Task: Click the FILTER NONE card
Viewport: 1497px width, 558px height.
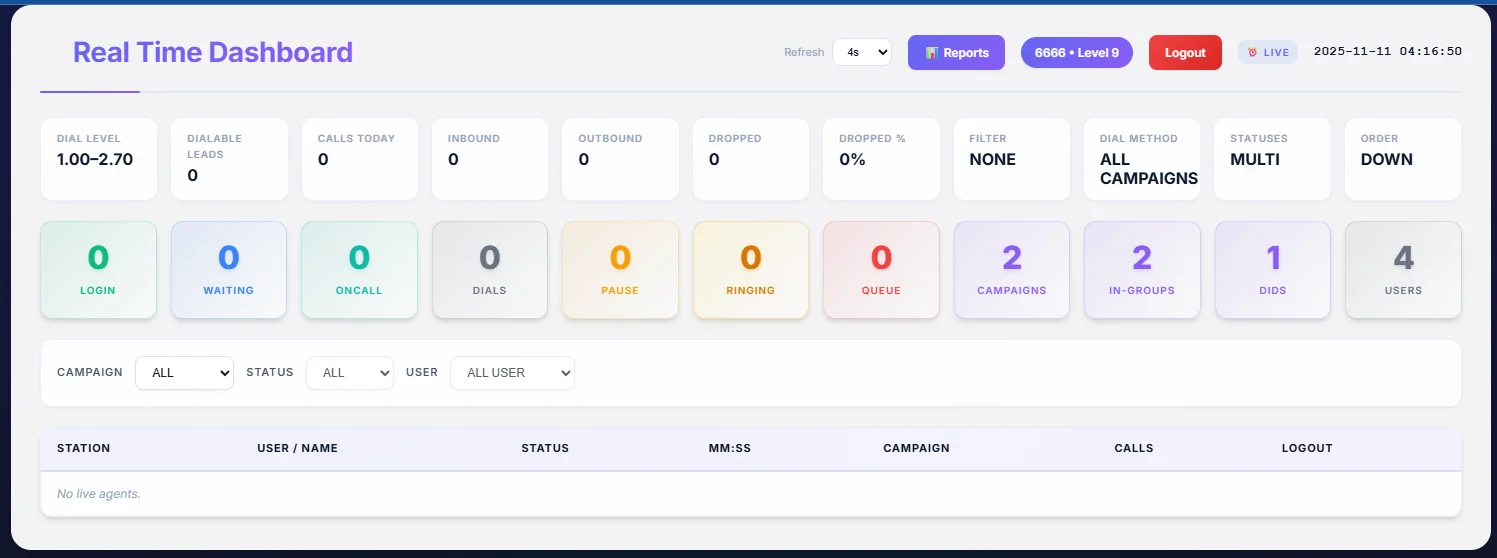Action: [1012, 159]
